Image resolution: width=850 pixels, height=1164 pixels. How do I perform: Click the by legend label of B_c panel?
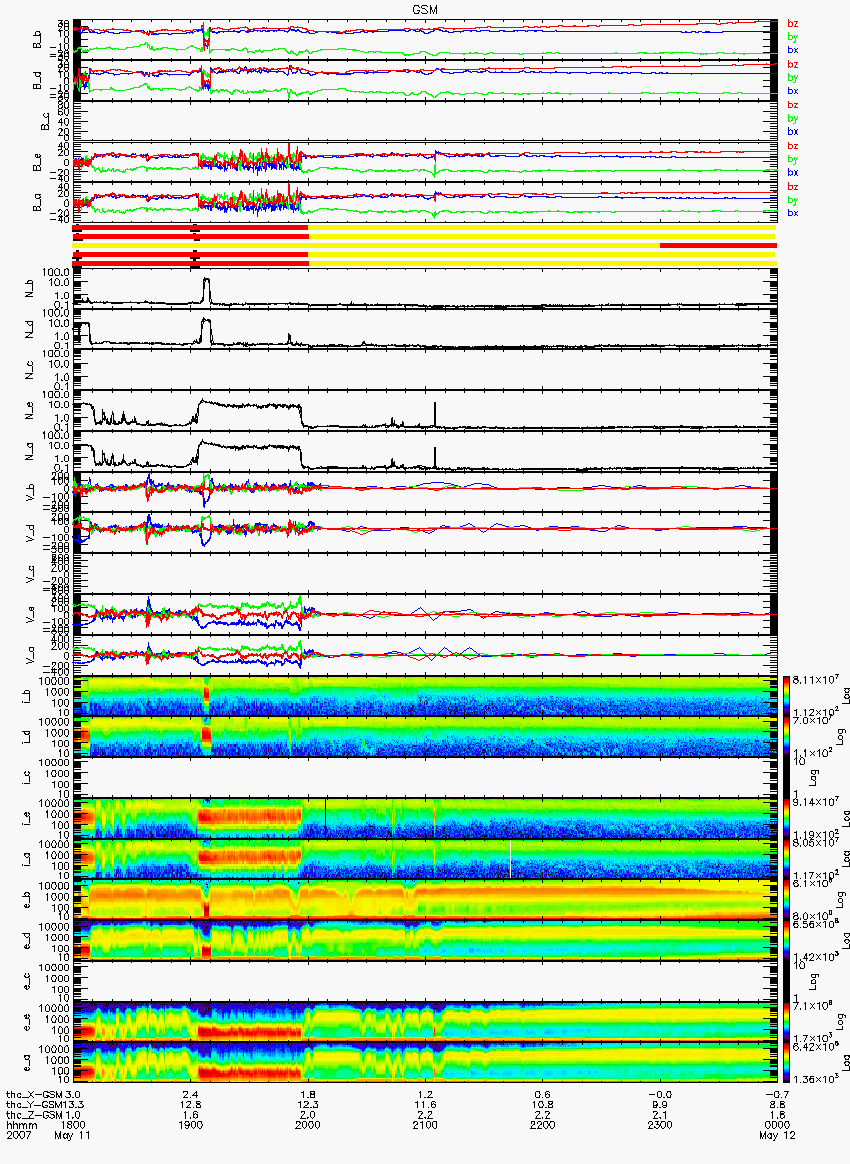coord(793,118)
